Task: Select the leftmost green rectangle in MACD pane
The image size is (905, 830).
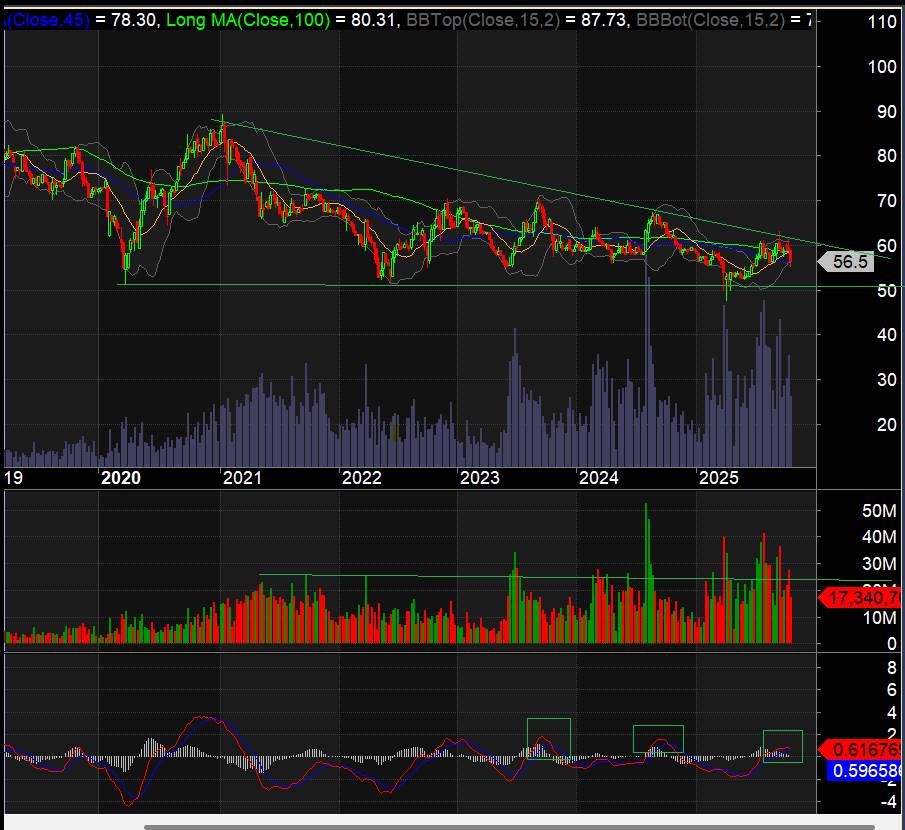Action: tap(548, 738)
